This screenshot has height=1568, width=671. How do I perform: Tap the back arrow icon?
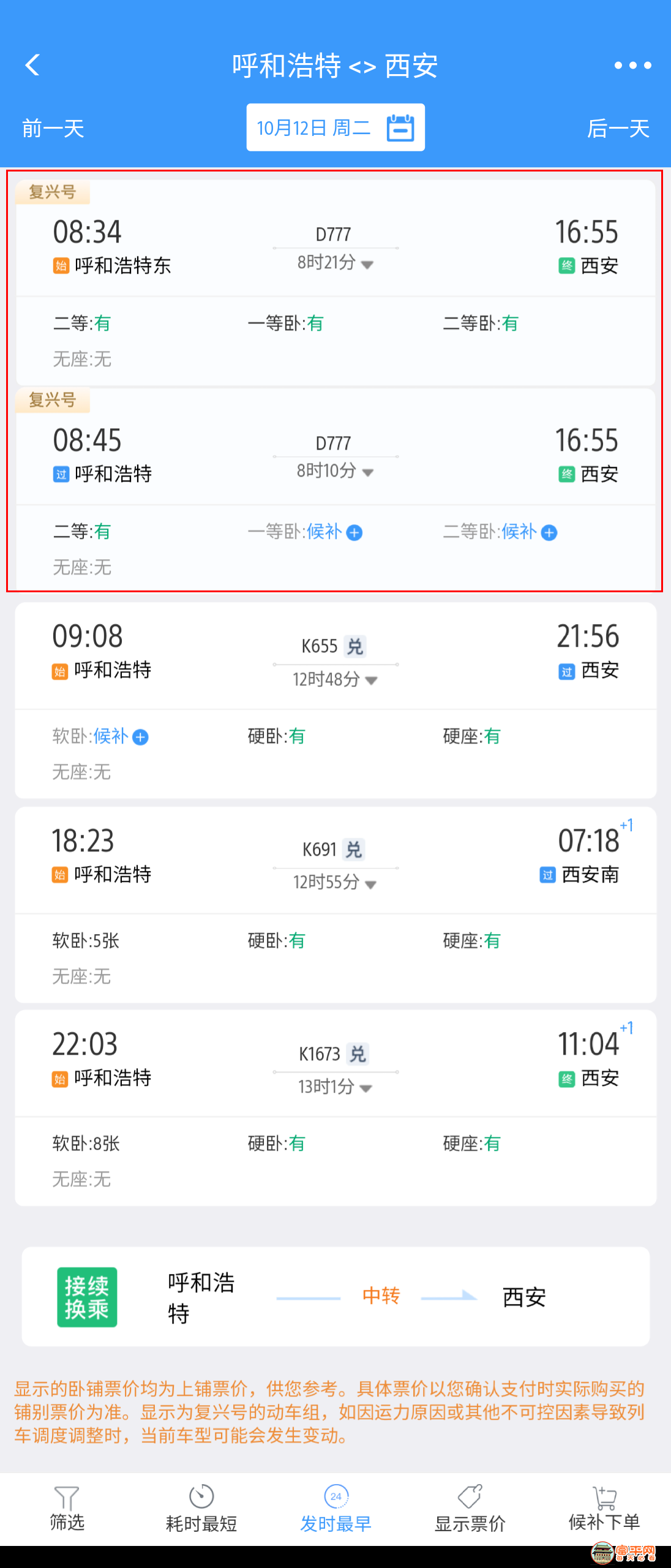32,65
